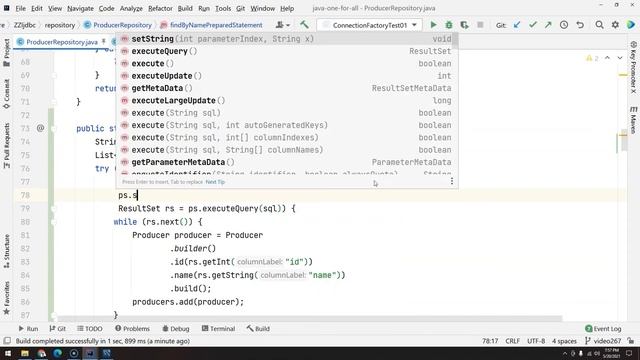
Task: Change 4 spaces indent setting
Action: 564,341
